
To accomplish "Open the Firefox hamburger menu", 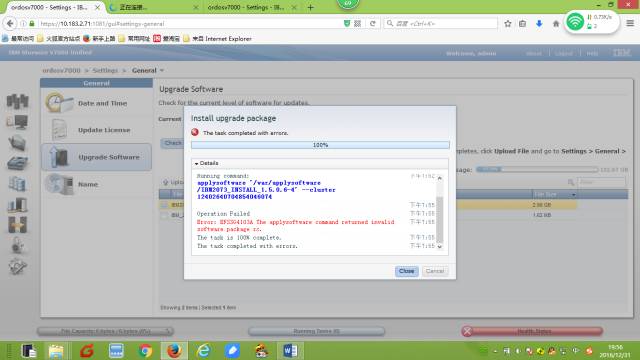I will tap(630, 23).
